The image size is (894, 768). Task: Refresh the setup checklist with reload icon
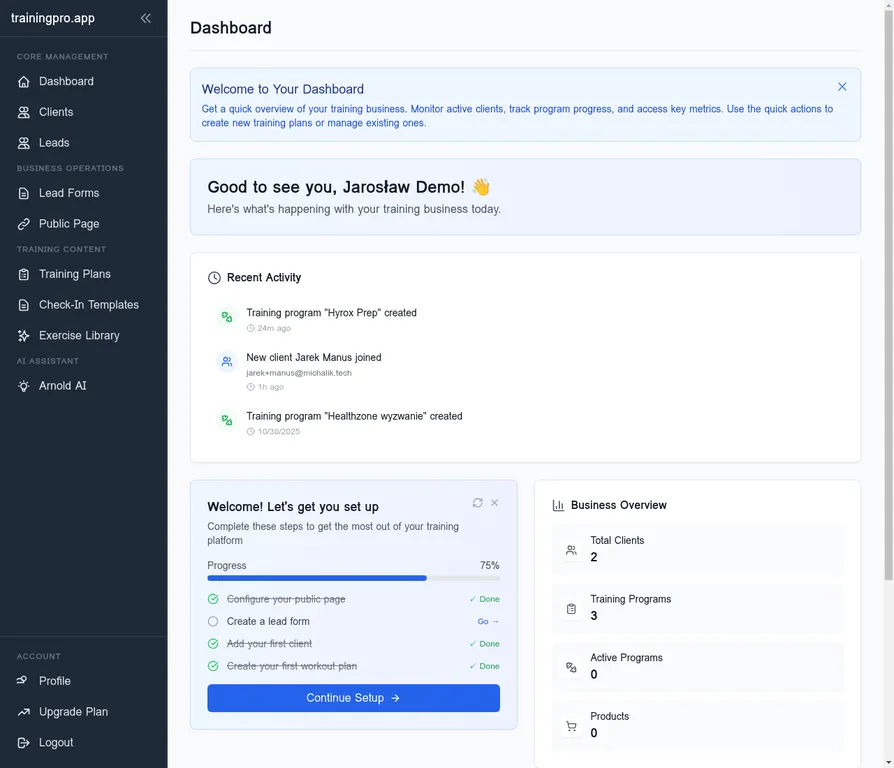pyautogui.click(x=477, y=503)
